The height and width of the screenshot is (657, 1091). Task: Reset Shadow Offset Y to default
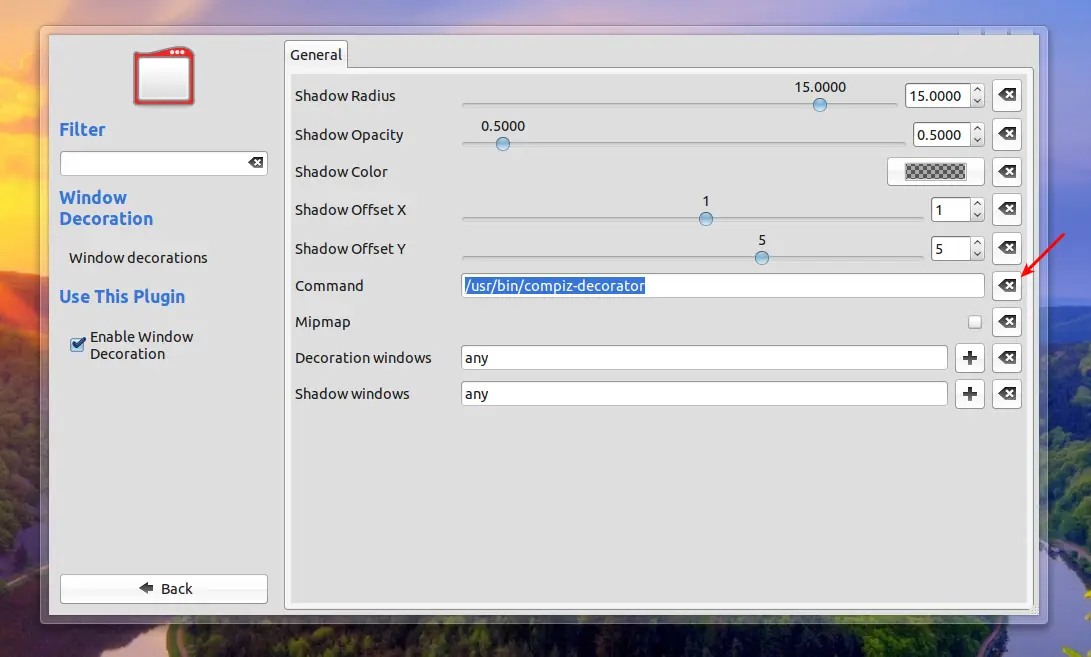tap(1007, 248)
